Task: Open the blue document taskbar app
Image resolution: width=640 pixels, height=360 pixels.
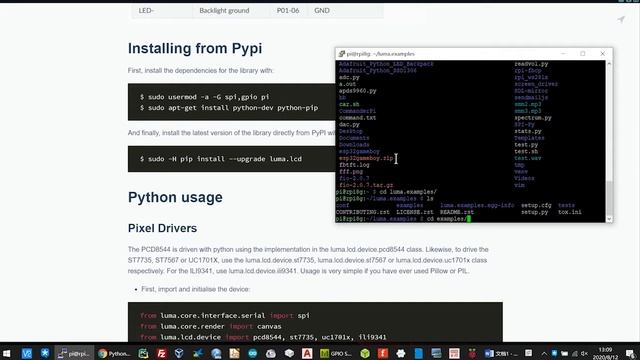Action: click(419, 353)
